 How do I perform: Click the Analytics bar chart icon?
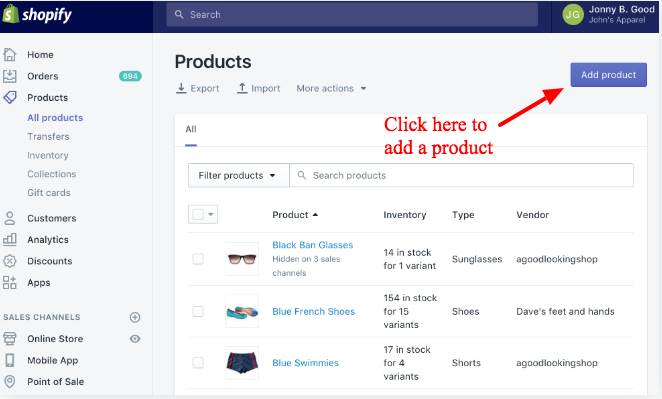click(10, 239)
